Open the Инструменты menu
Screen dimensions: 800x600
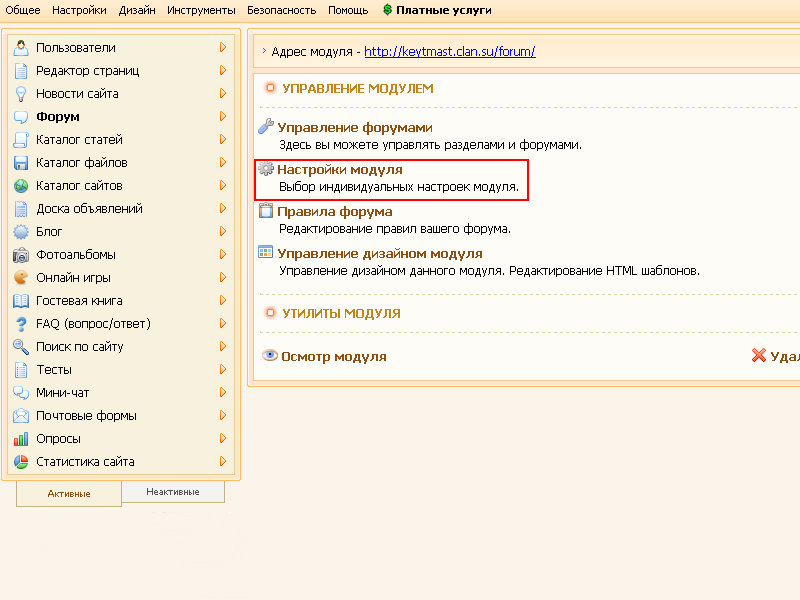202,10
